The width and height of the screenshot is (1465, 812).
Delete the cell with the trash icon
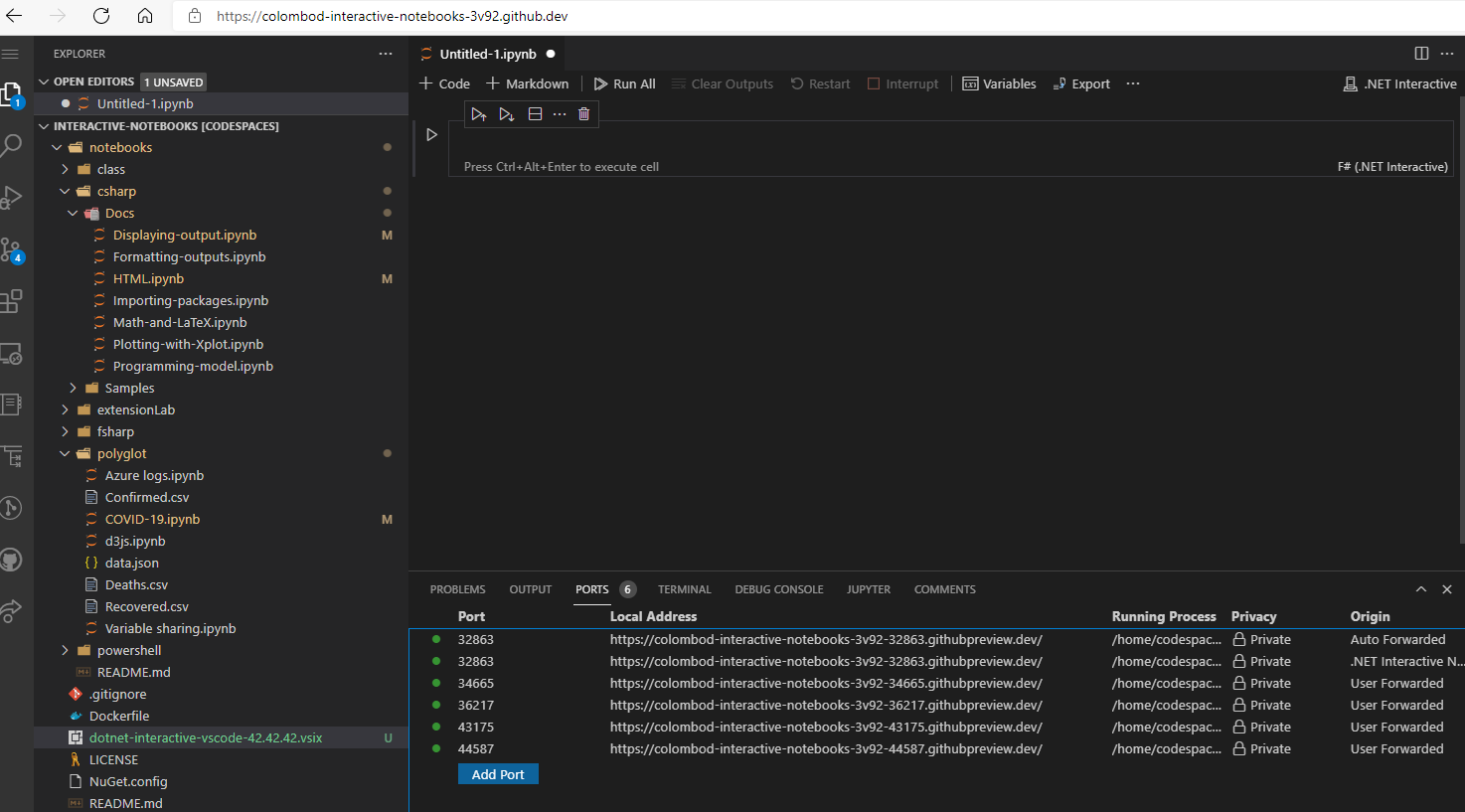click(x=583, y=113)
